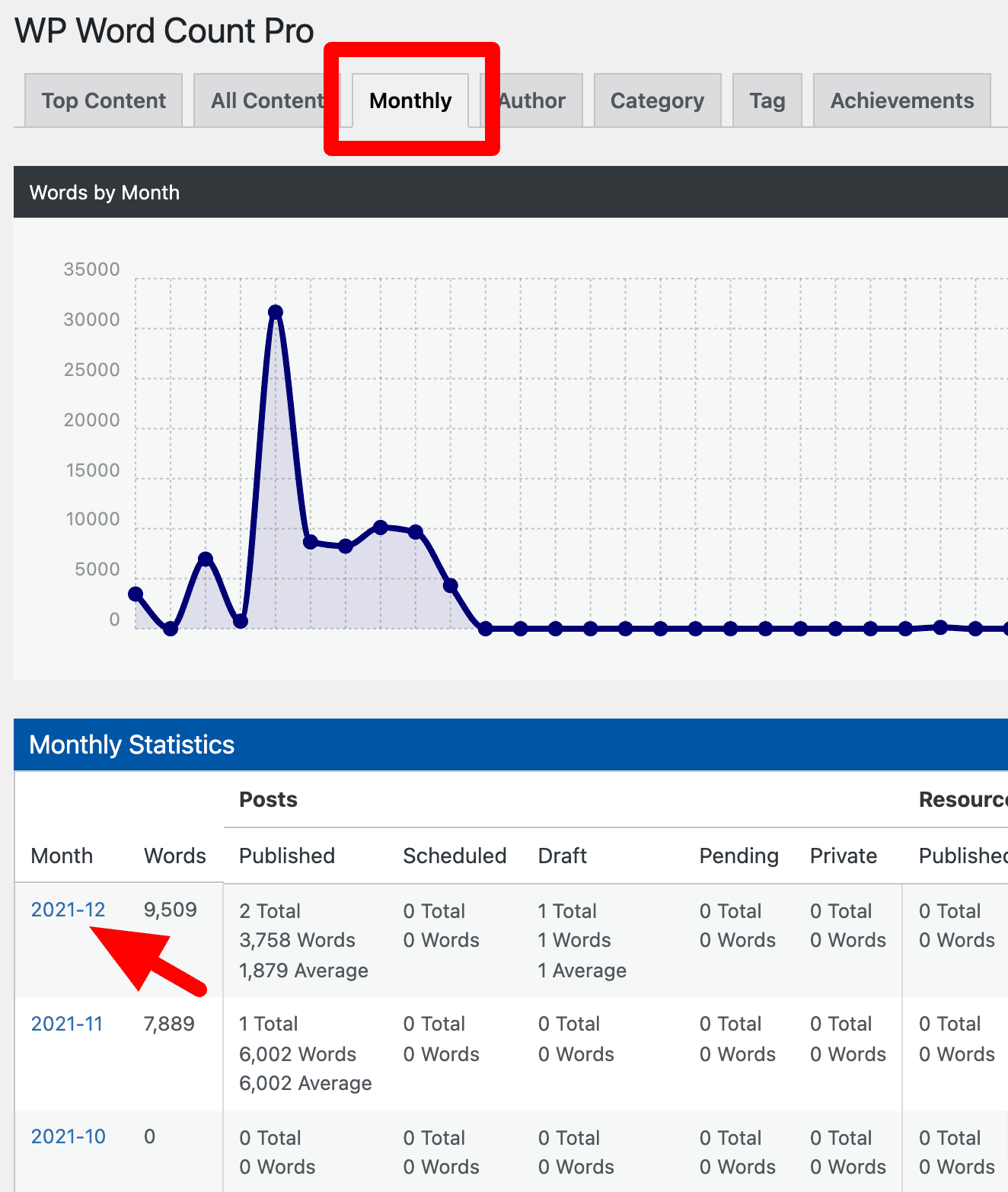Open the Top Content tab
The height and width of the screenshot is (1192, 1008).
click(x=104, y=100)
